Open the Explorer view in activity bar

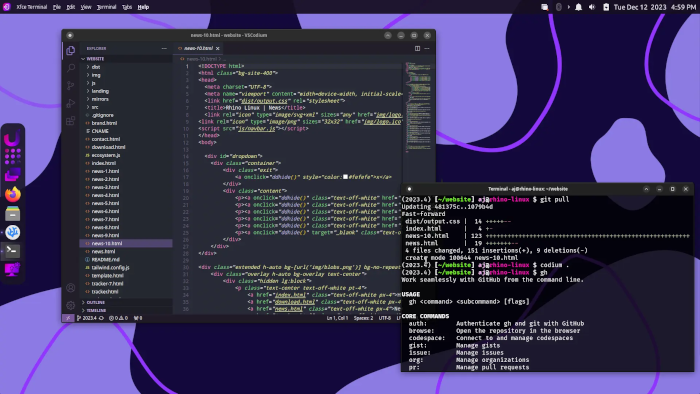click(71, 50)
